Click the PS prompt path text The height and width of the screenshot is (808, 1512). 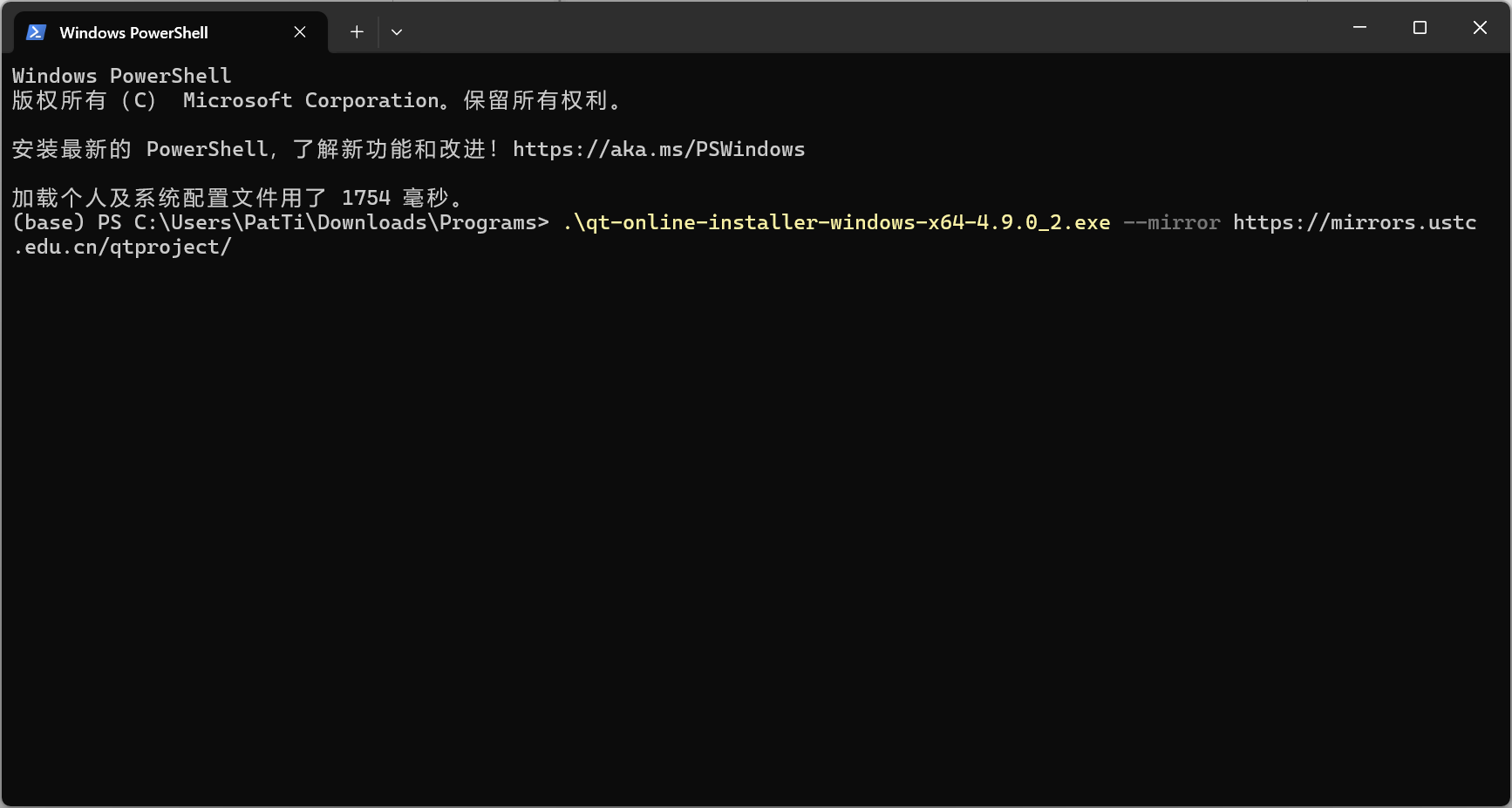[x=324, y=222]
